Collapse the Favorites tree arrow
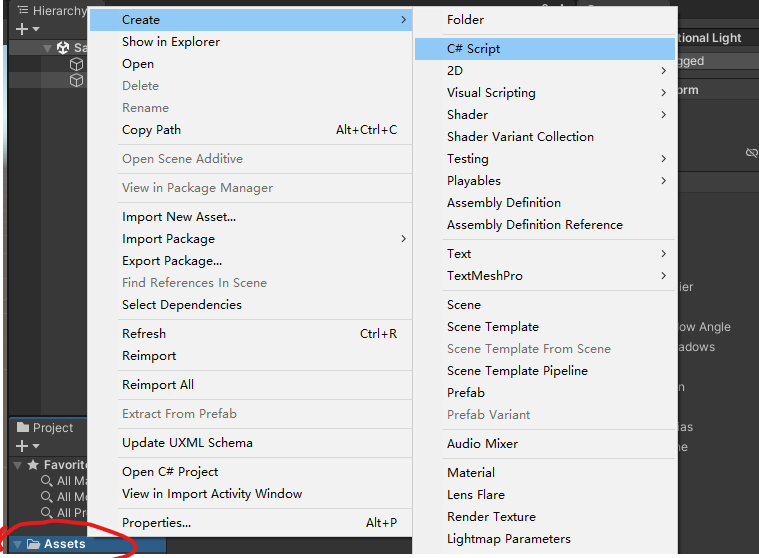This screenshot has width=759, height=558. click(17, 465)
